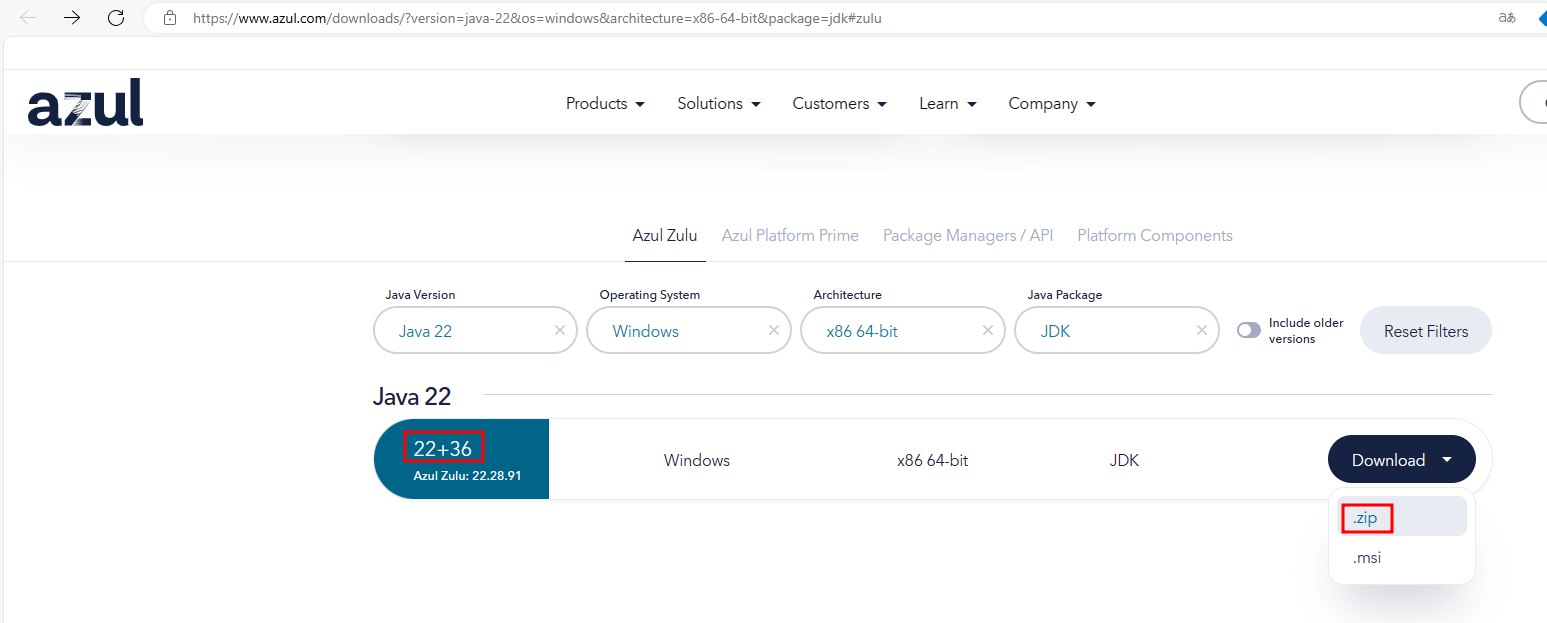This screenshot has height=623, width=1547.
Task: Choose .zip from the download menu
Action: [1402, 518]
